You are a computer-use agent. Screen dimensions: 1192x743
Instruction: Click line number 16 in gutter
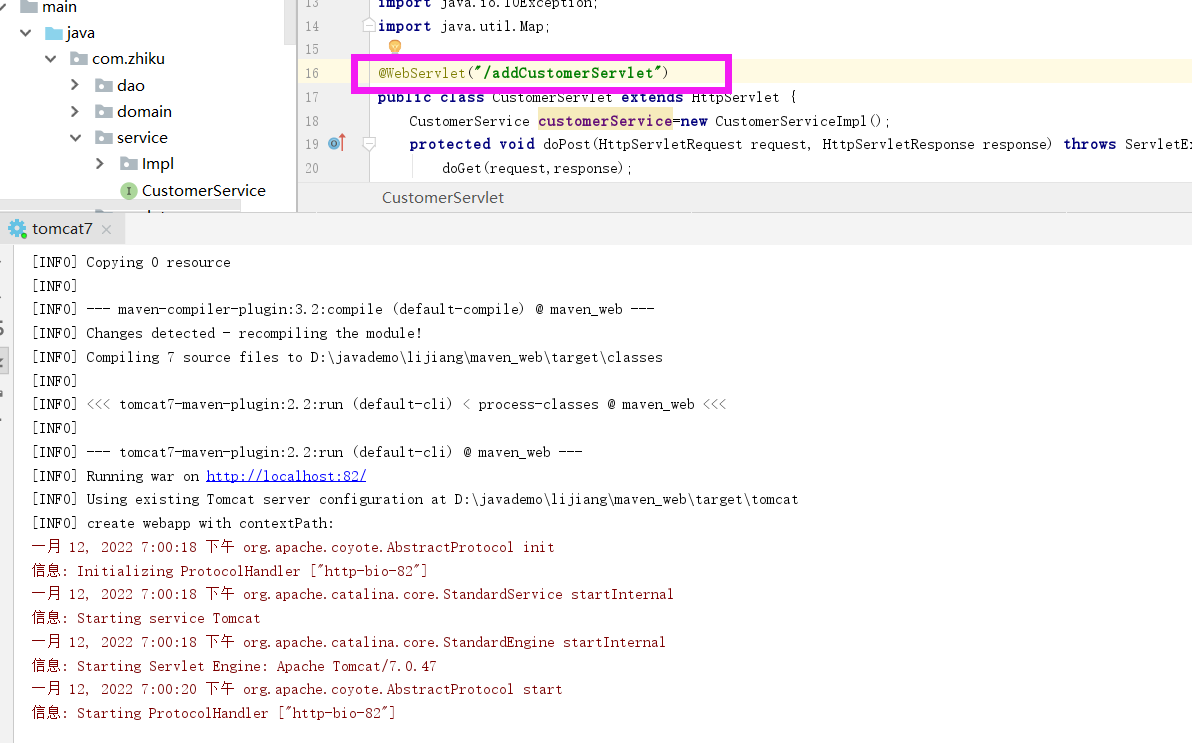tap(312, 73)
